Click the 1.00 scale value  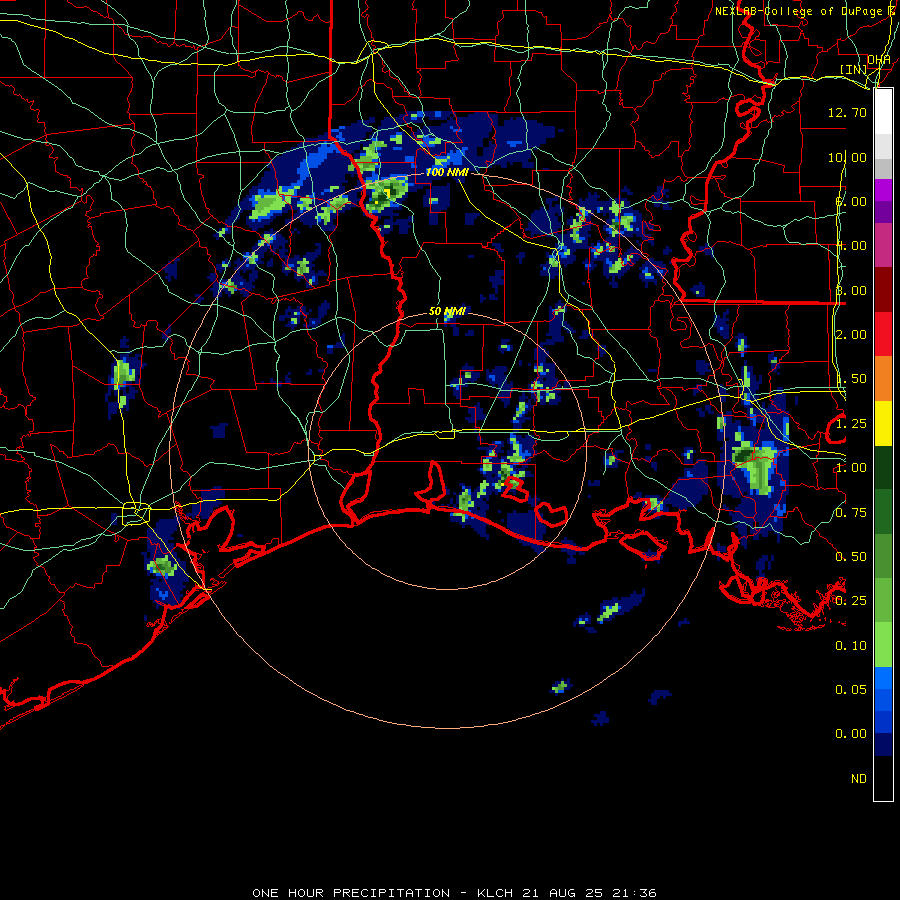(851, 468)
